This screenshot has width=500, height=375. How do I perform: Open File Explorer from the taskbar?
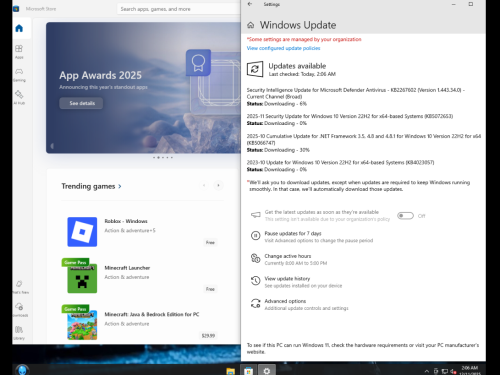(230, 371)
